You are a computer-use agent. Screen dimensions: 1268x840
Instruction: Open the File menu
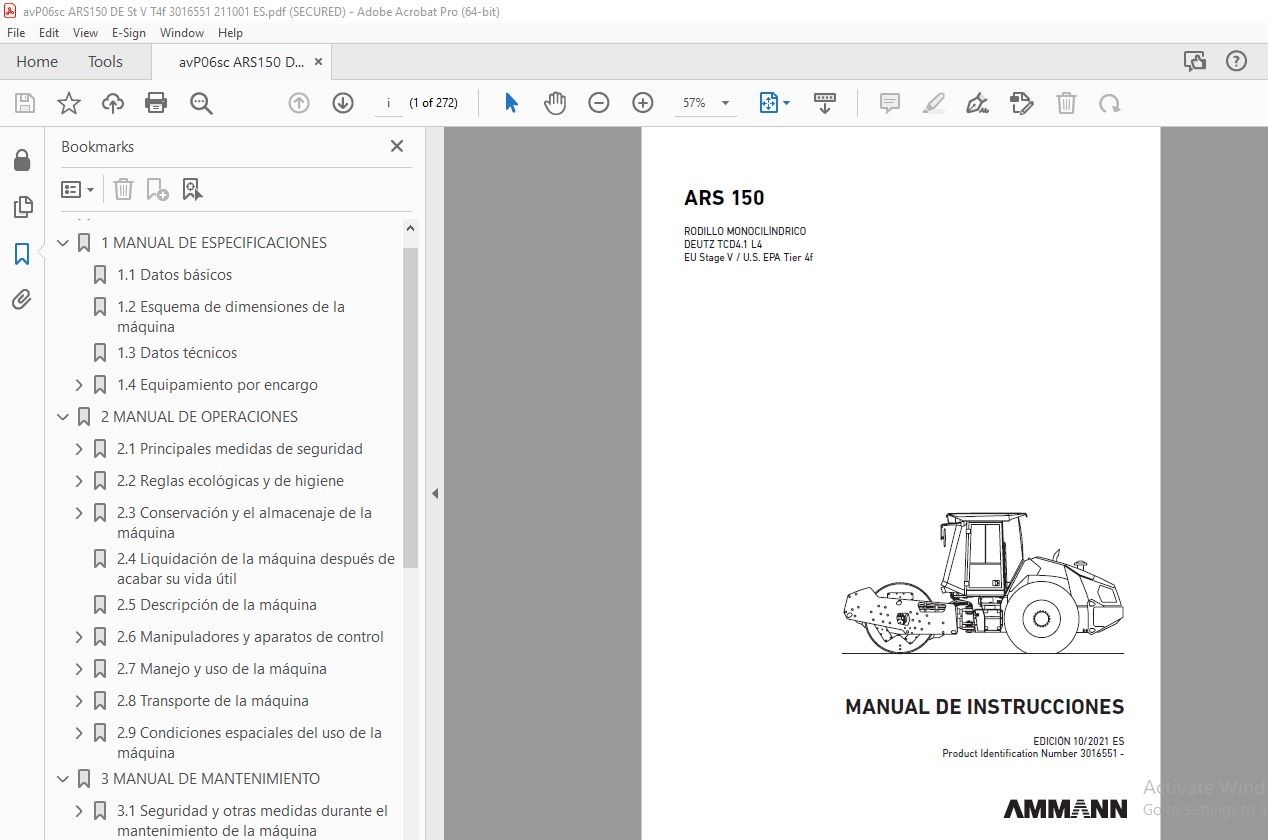16,33
